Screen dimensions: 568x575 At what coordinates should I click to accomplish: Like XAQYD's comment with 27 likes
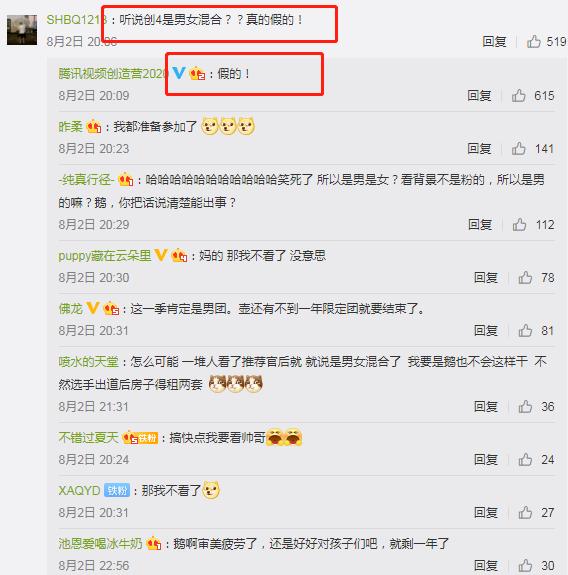[x=525, y=512]
